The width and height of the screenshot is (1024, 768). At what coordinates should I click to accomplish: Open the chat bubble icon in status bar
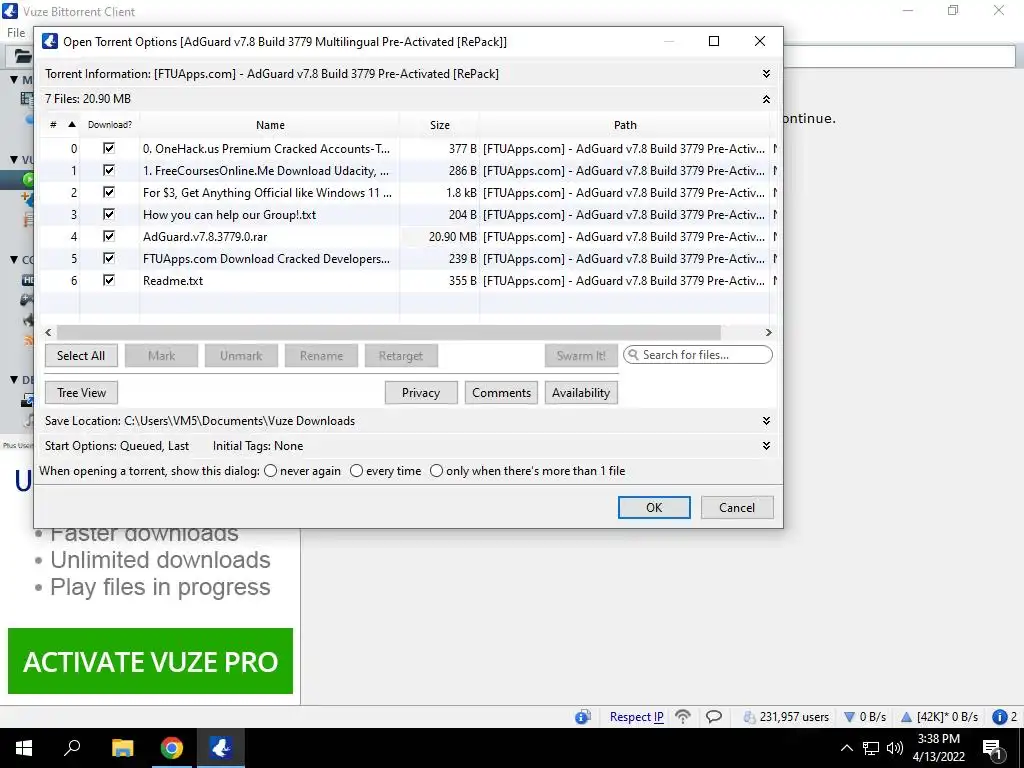click(x=714, y=717)
